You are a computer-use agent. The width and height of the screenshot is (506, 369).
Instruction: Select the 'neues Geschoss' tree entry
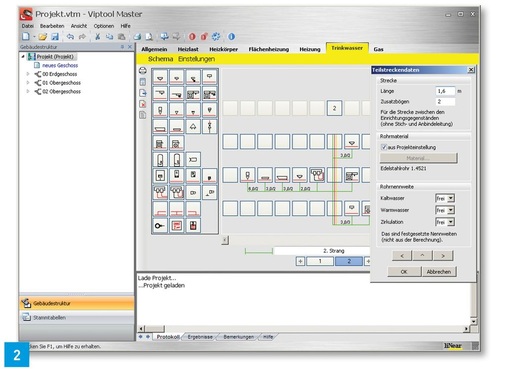coord(60,65)
